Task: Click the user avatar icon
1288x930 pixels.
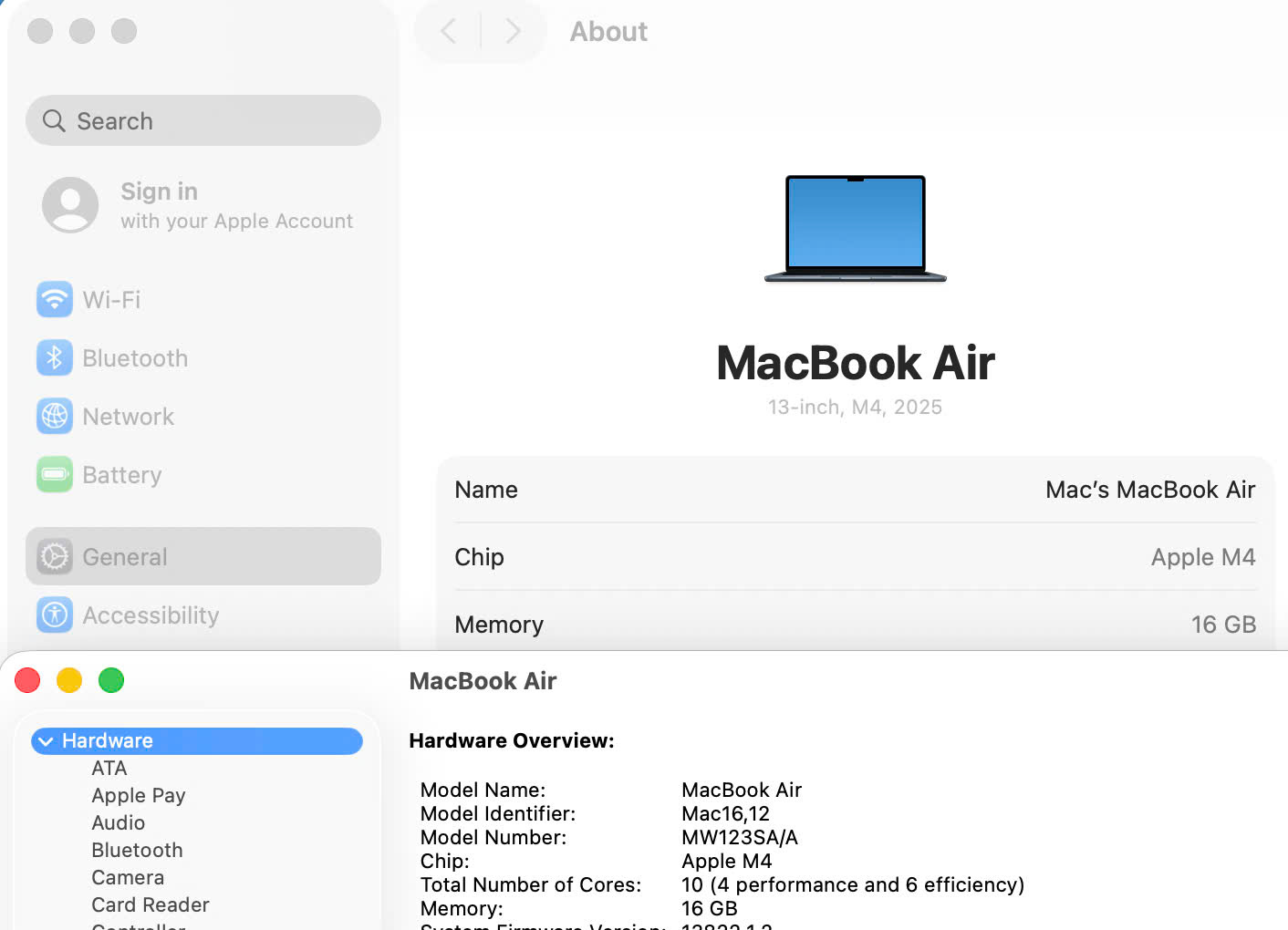Action: 70,205
